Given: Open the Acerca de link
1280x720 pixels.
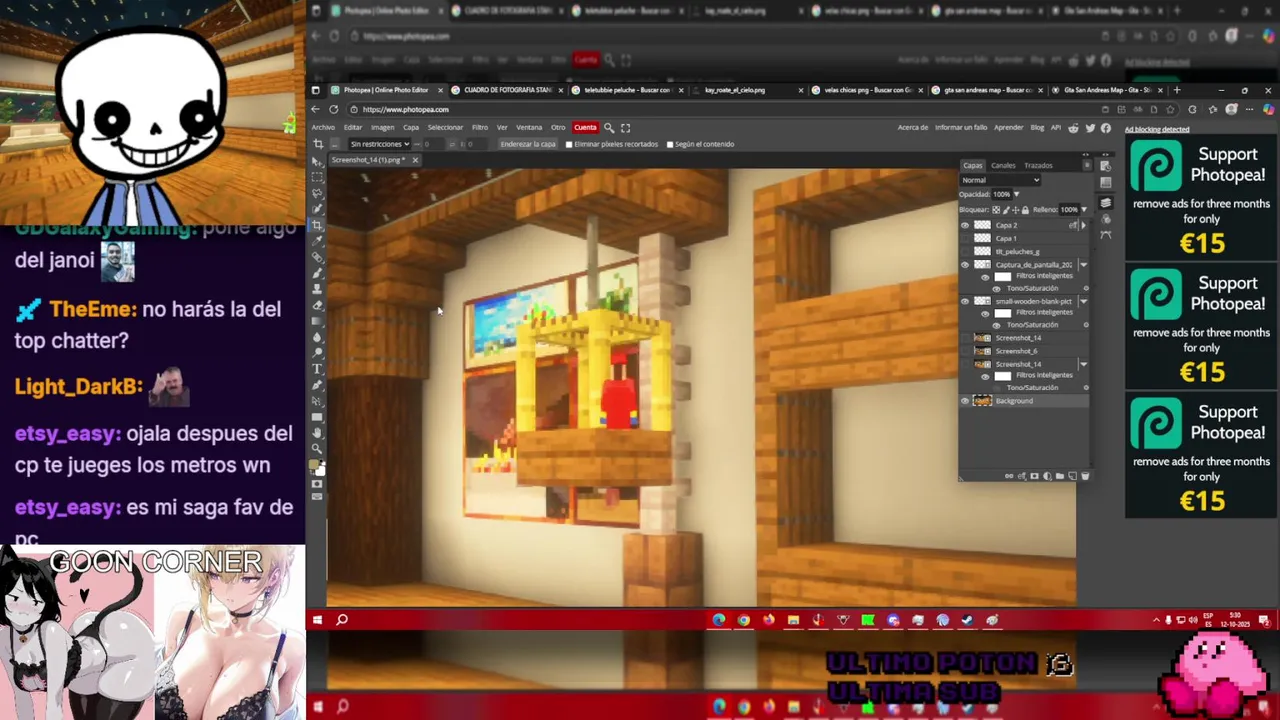Looking at the screenshot, I should click(x=913, y=127).
